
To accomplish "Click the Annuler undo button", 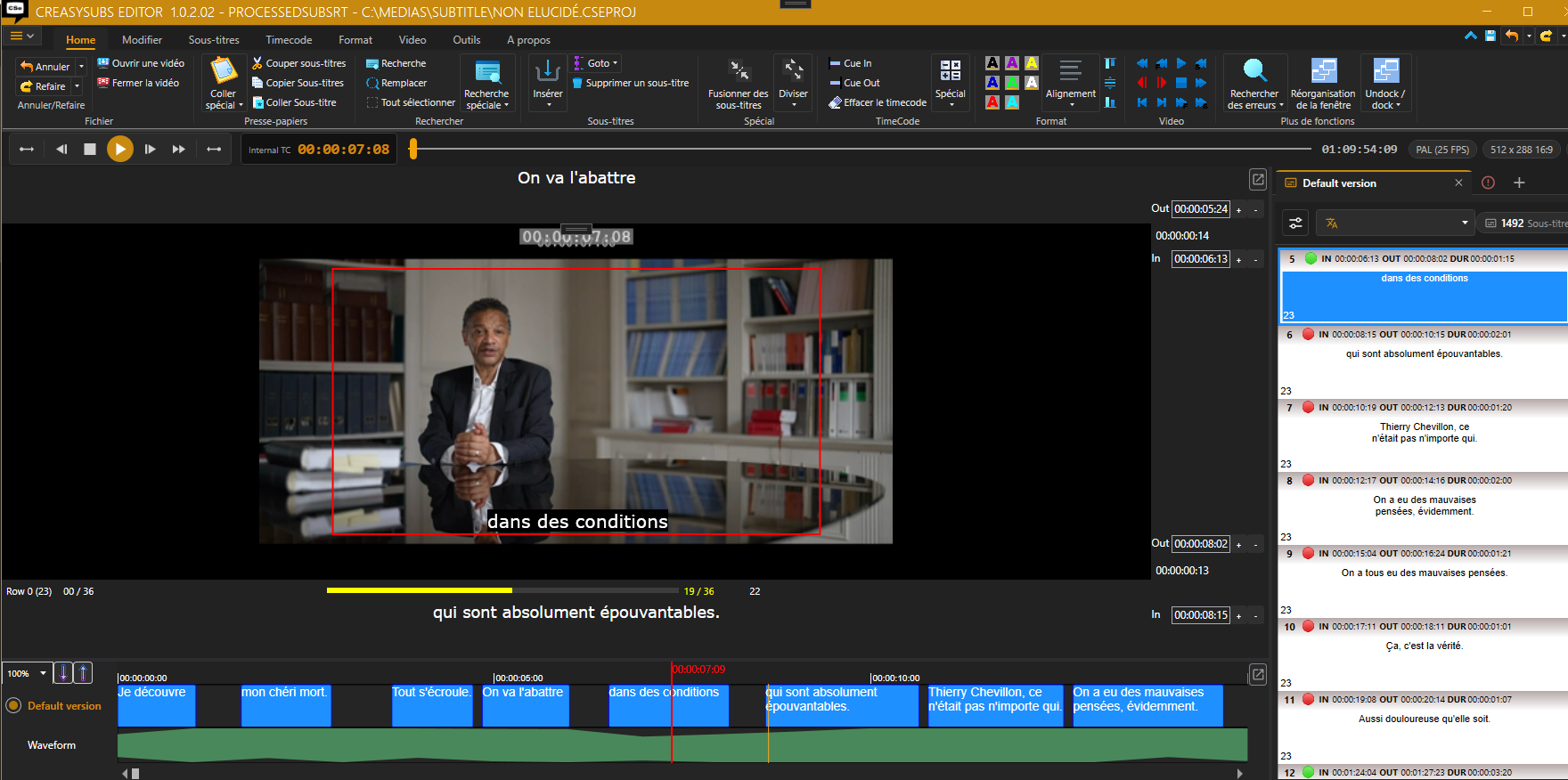I will pos(45,67).
